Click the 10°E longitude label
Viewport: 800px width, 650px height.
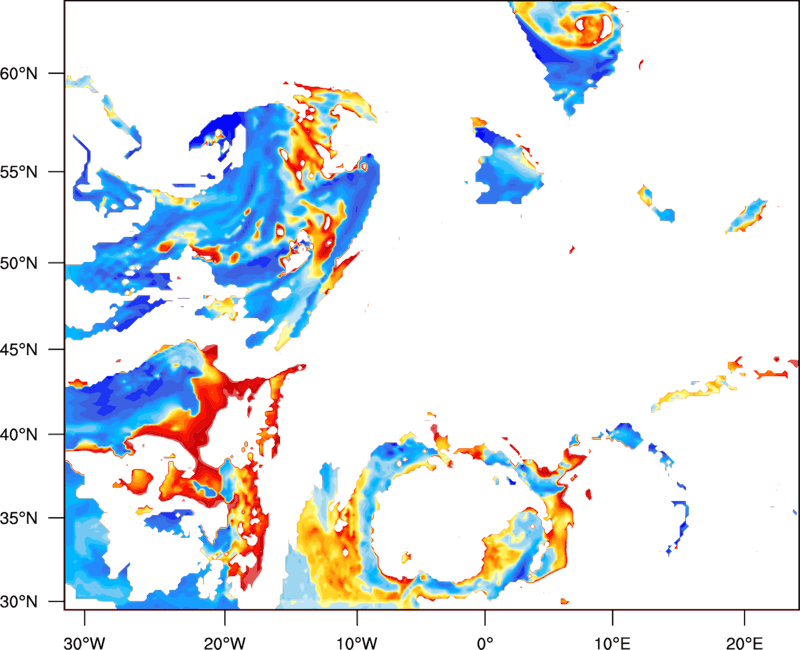pos(612,643)
